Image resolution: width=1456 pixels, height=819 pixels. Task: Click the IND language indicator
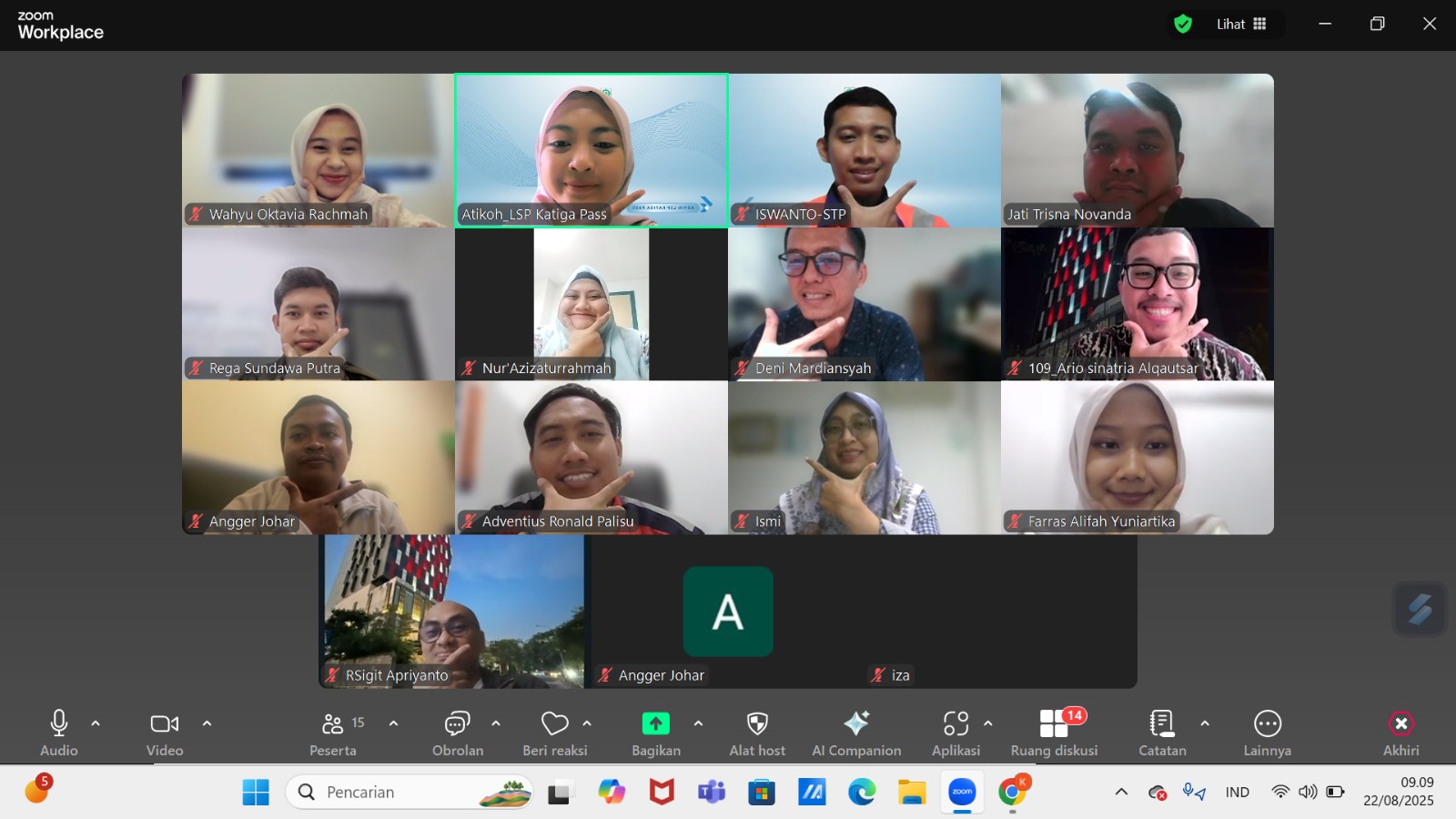point(1238,793)
